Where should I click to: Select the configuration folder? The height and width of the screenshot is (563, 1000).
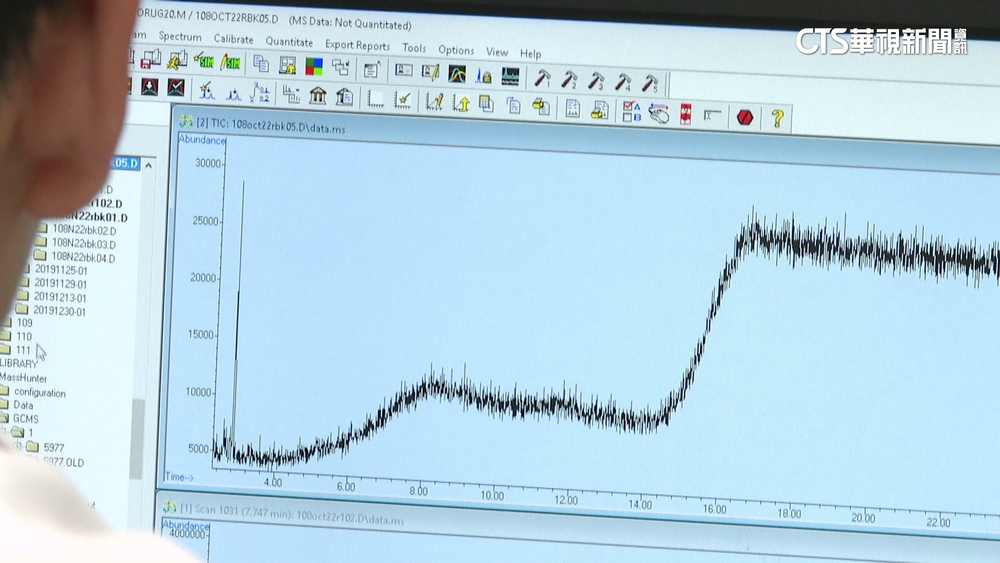click(40, 393)
